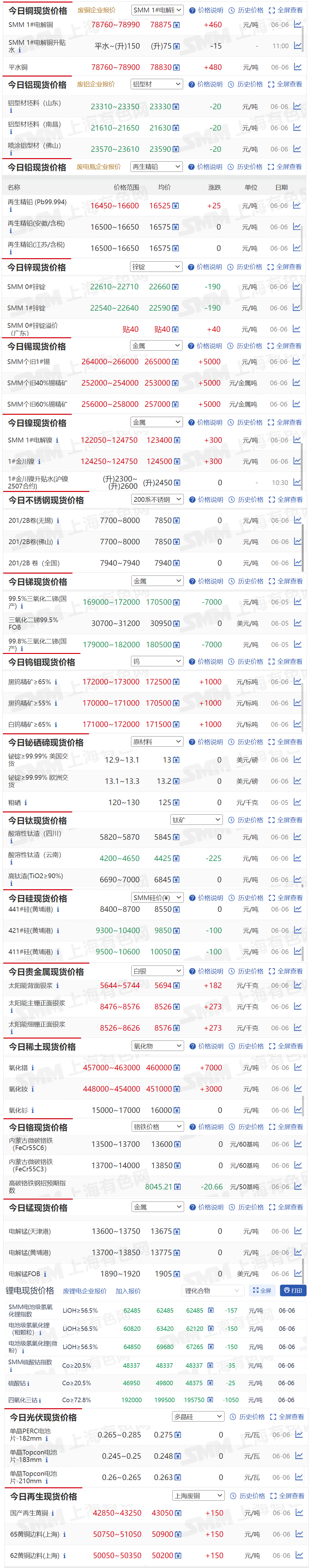View trend chart for 酸溶性钛渣（云南）

(297, 858)
